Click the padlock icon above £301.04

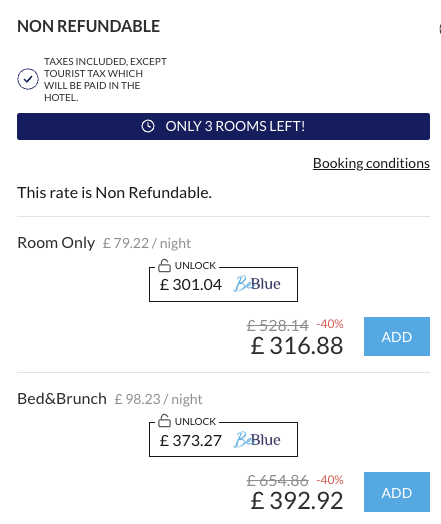pos(164,265)
